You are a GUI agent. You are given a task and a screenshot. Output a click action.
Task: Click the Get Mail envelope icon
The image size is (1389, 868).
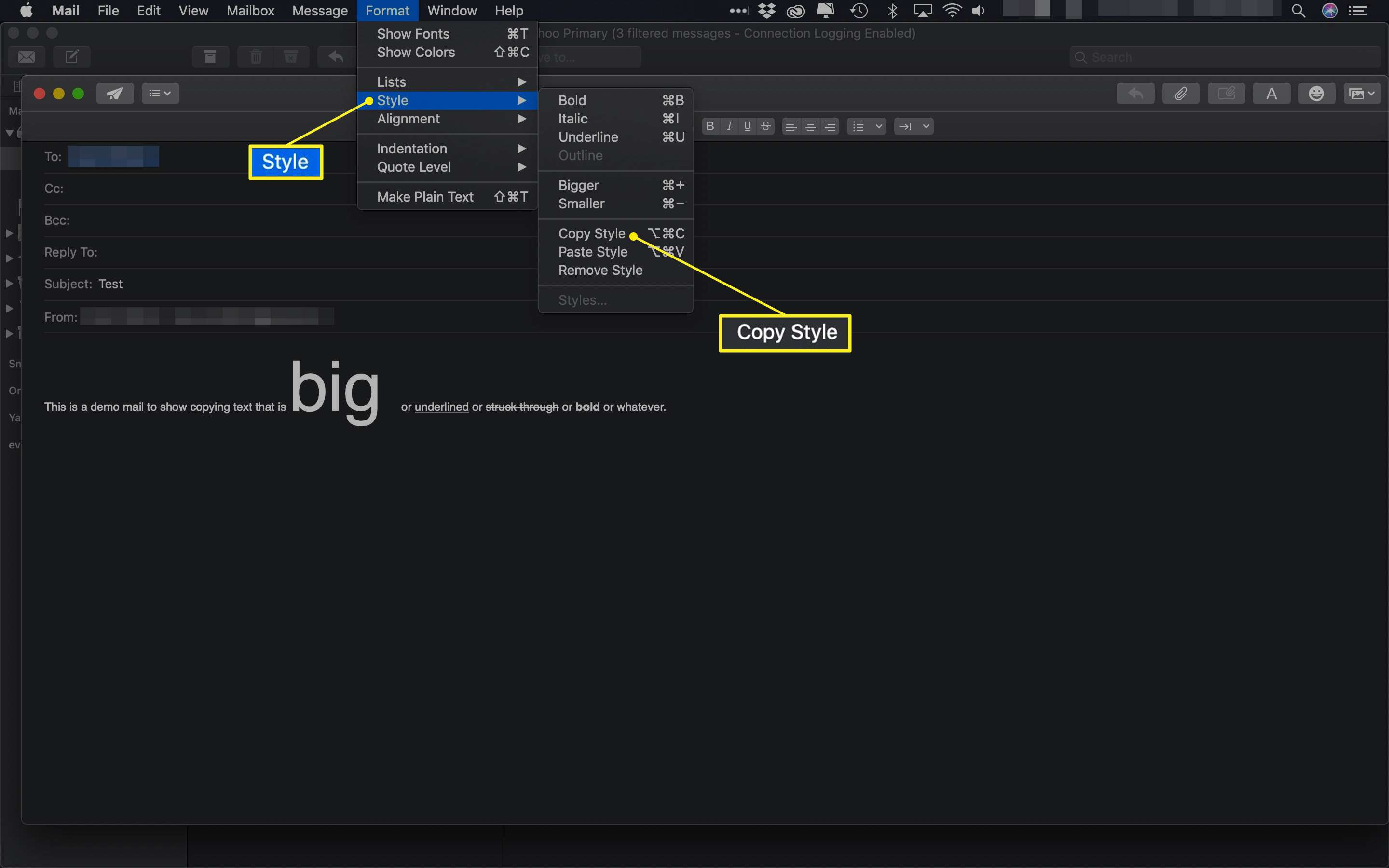pos(27,57)
